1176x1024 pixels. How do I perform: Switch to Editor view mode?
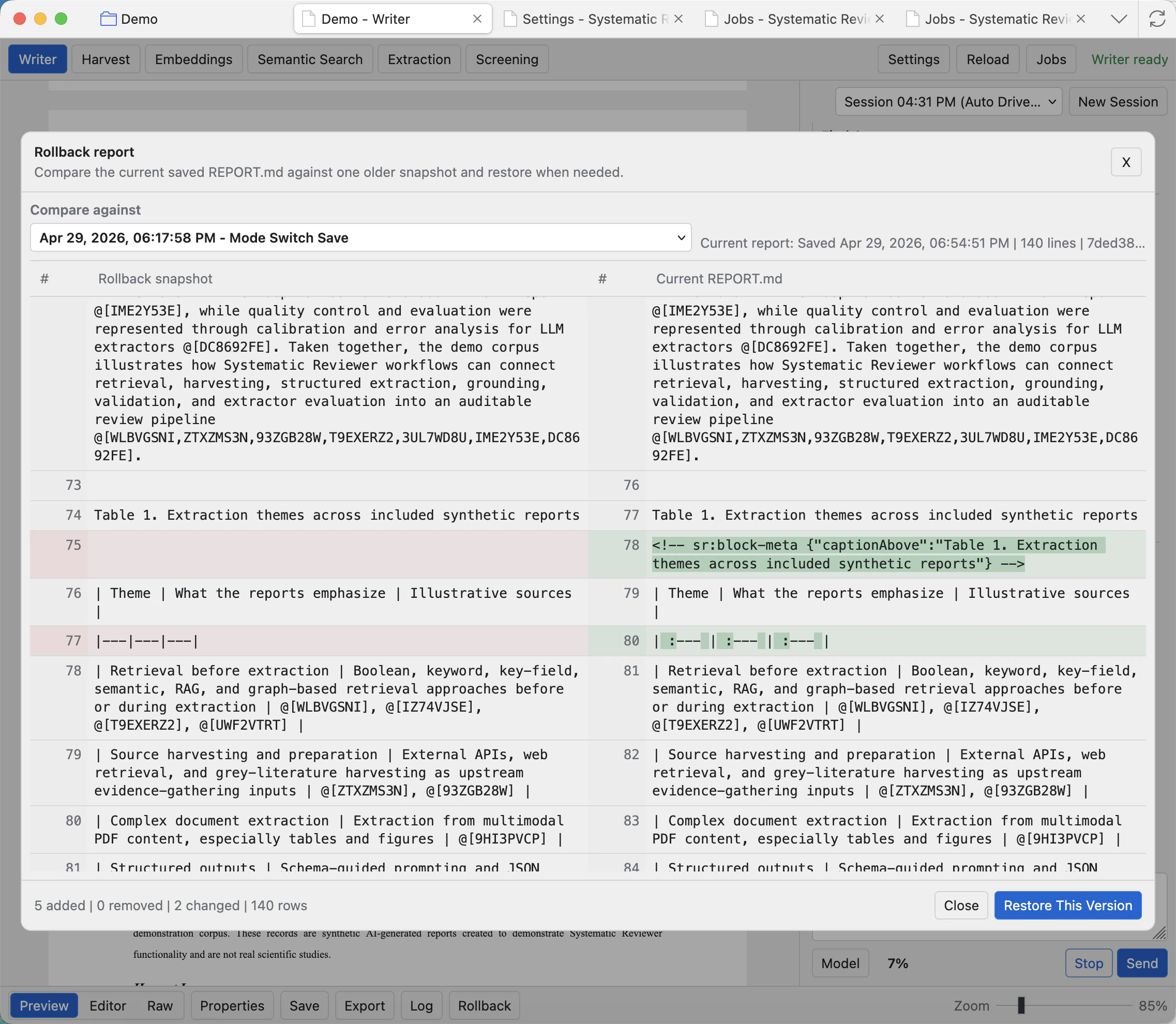tap(108, 1006)
